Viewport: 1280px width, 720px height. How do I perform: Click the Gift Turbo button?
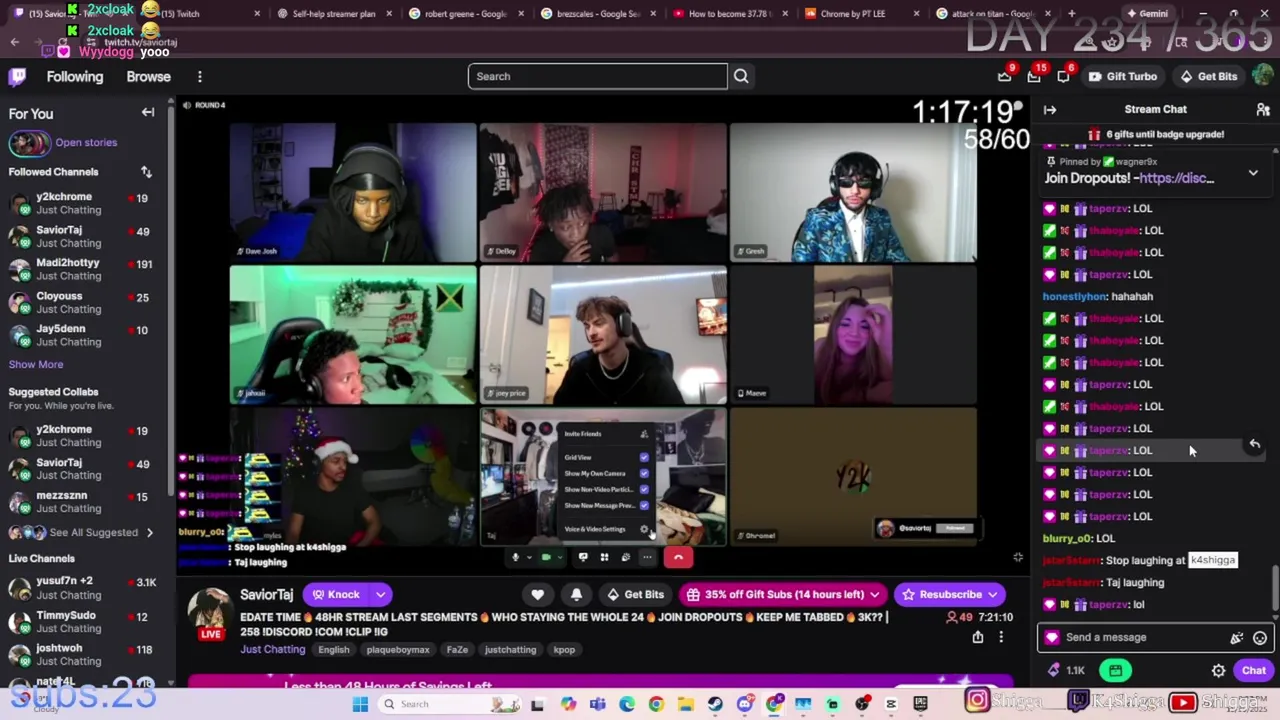tap(1123, 76)
